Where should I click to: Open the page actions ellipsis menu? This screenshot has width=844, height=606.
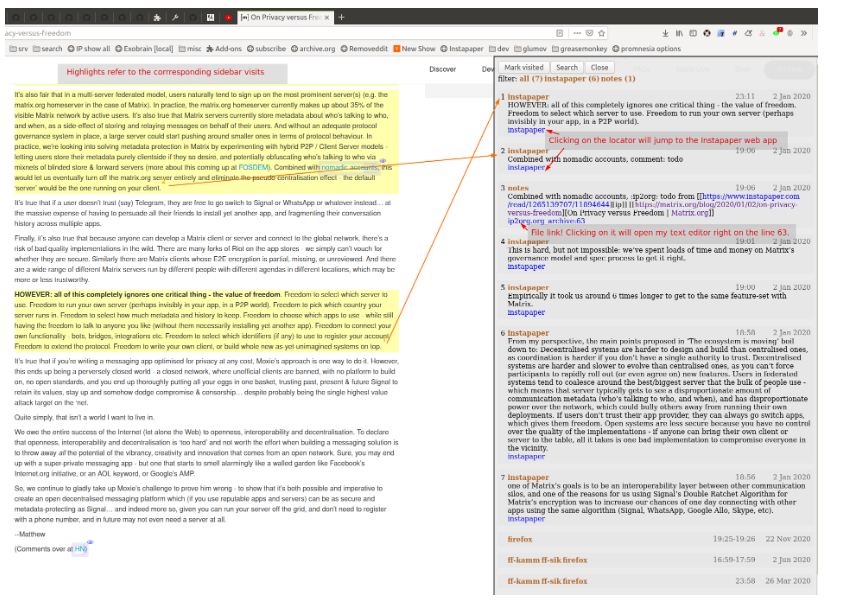(x=577, y=33)
